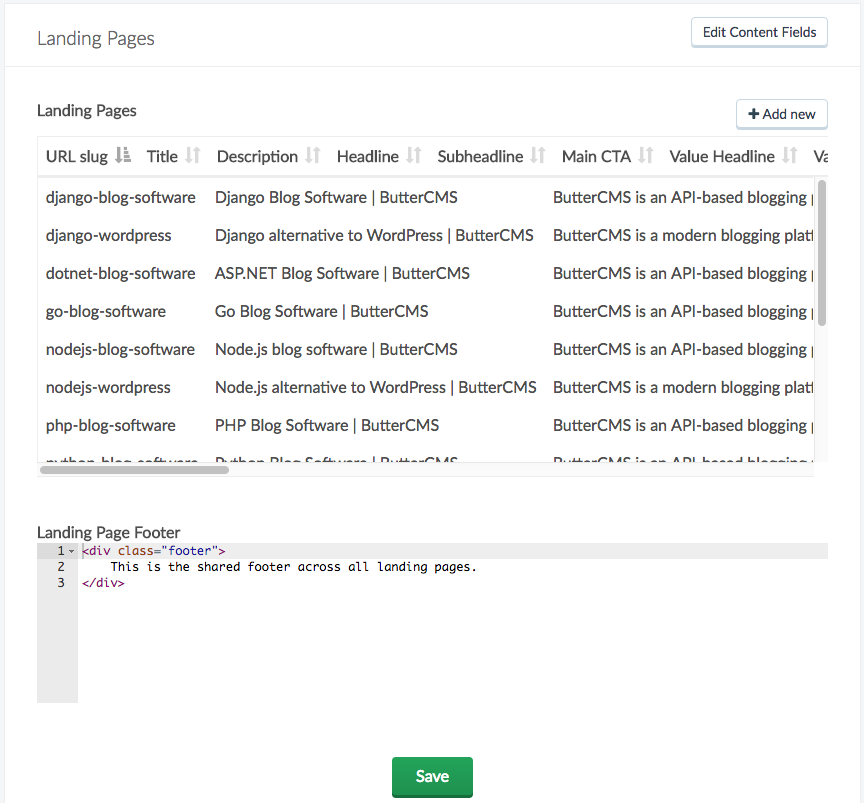Select the django-wordpress row slug
This screenshot has width=864, height=803.
coord(109,235)
